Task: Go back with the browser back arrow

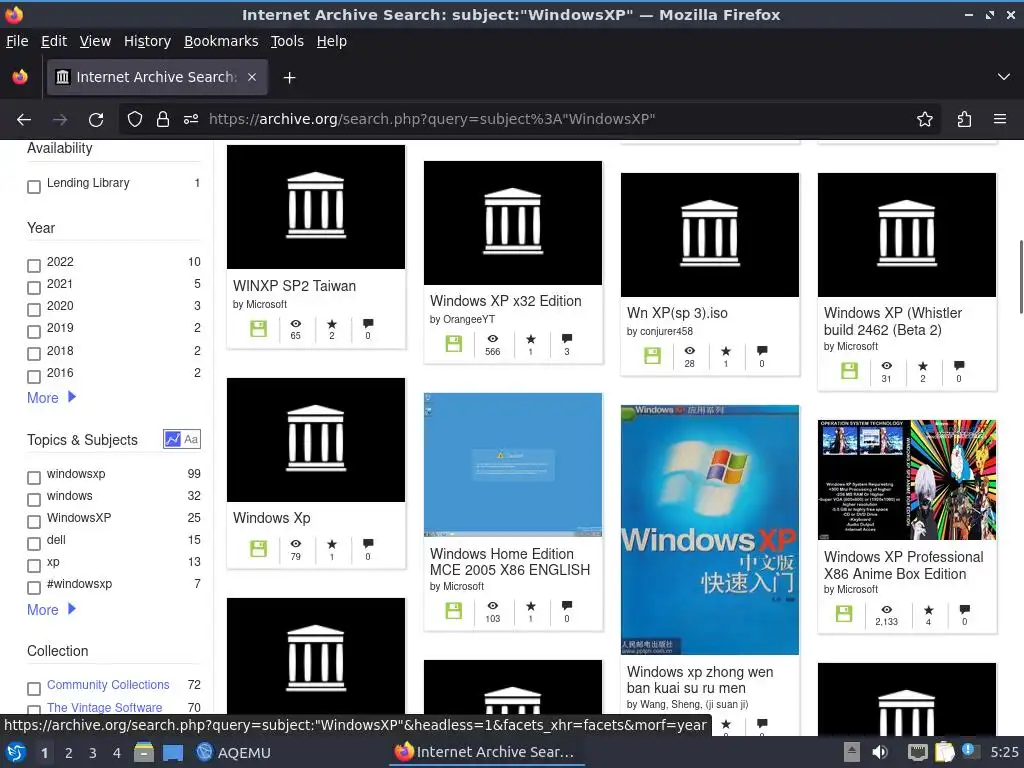Action: tap(24, 120)
